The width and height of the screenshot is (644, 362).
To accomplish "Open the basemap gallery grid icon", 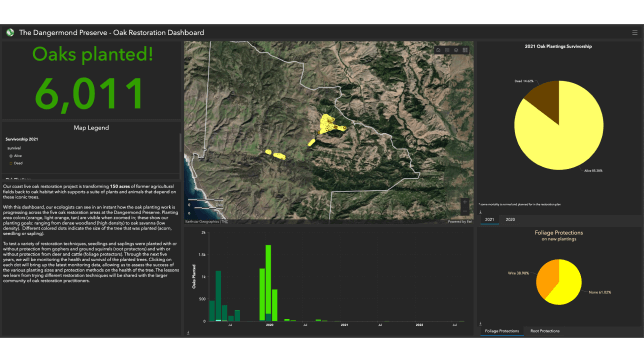I will (x=465, y=50).
